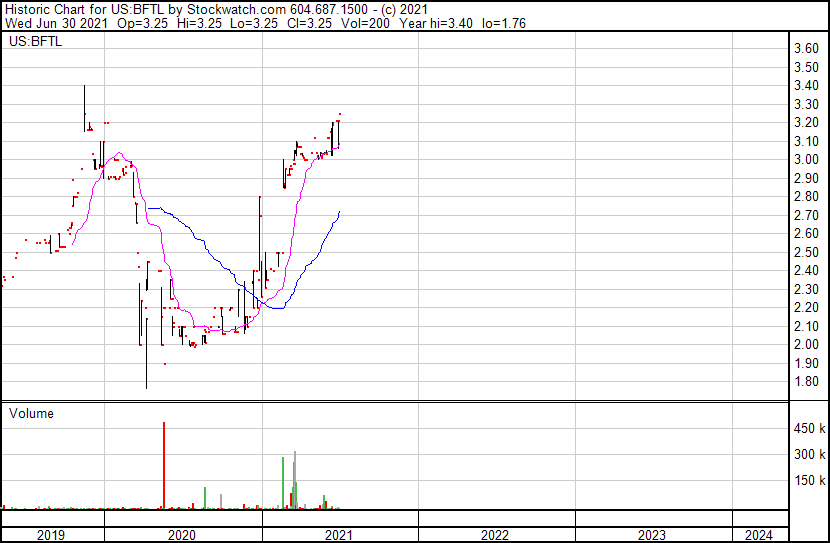The image size is (830, 543).
Task: Click the 3.00 price axis label
Action: (807, 160)
